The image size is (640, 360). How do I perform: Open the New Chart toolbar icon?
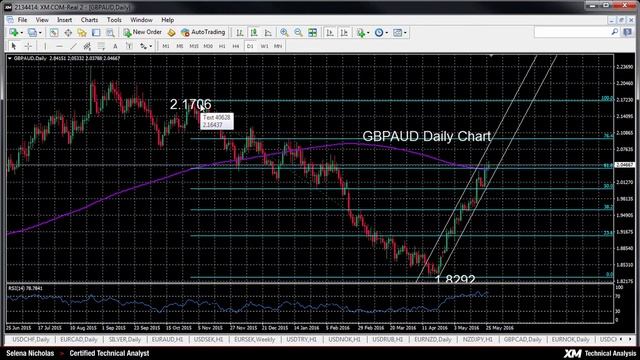(13, 32)
